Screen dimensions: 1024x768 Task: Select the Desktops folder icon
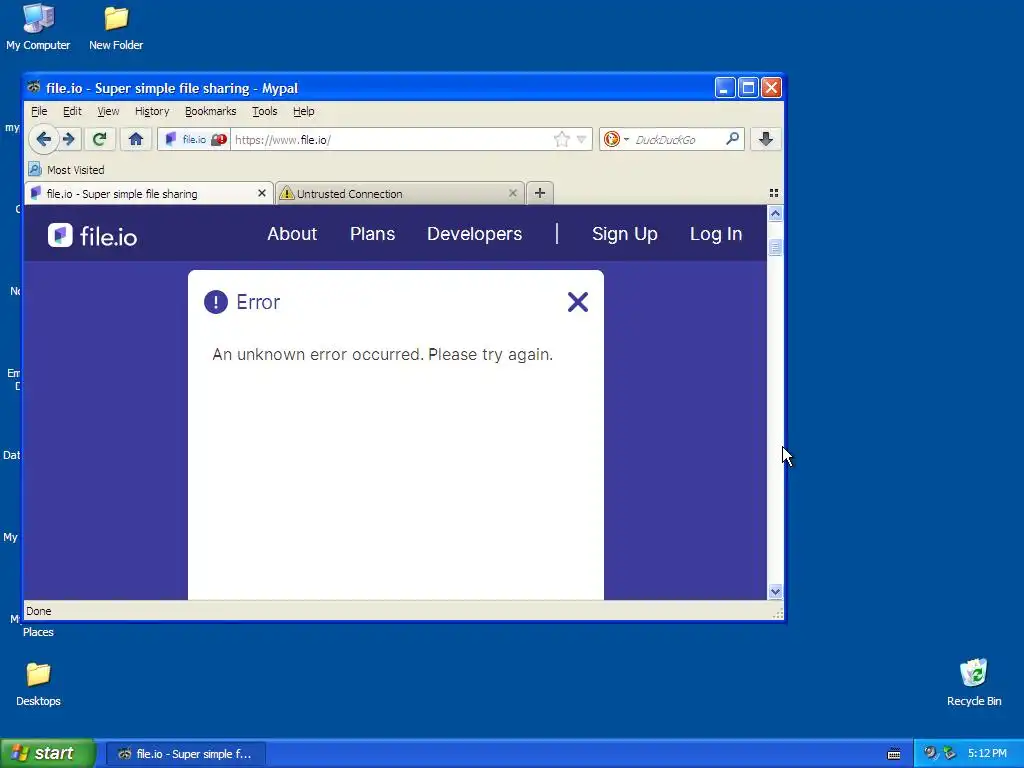click(x=38, y=684)
